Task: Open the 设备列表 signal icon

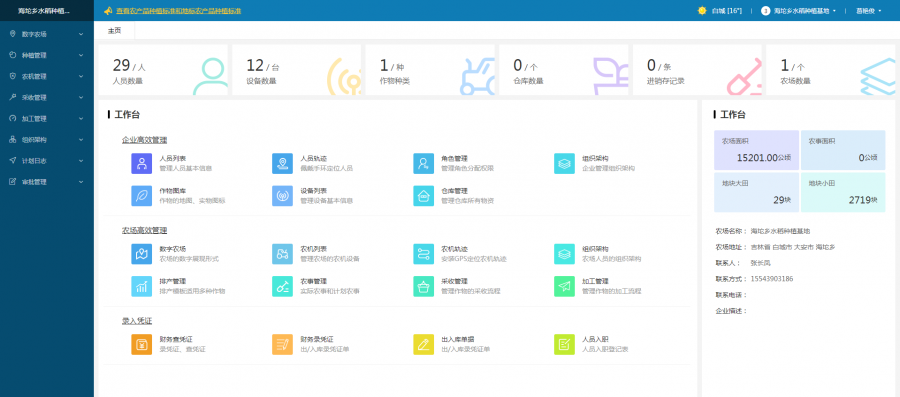Action: [282, 196]
